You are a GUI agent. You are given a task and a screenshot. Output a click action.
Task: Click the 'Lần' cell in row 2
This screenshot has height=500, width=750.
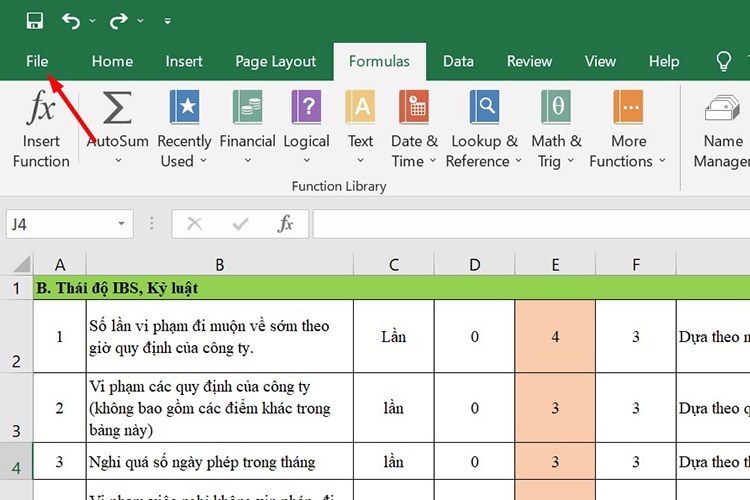pyautogui.click(x=394, y=336)
